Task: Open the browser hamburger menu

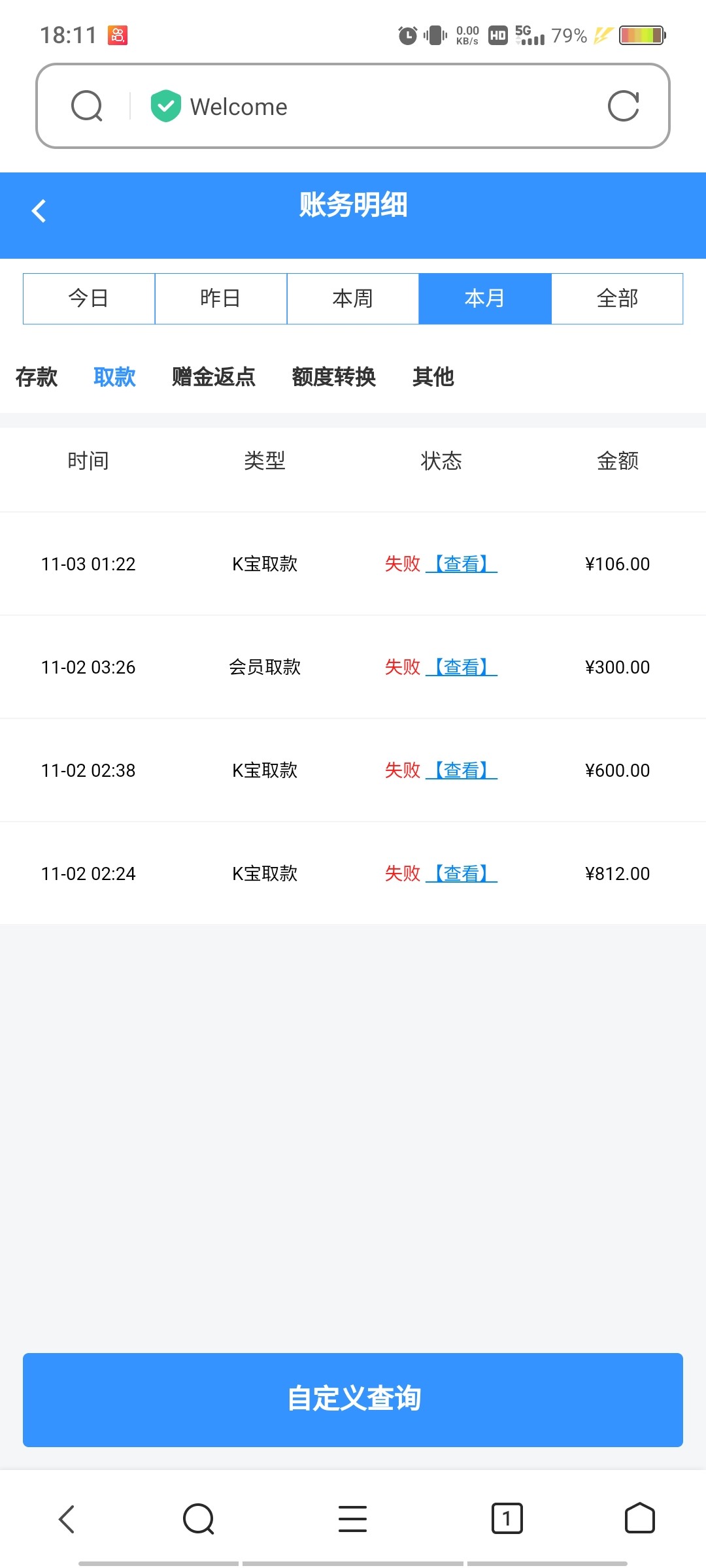Action: pos(352,1518)
